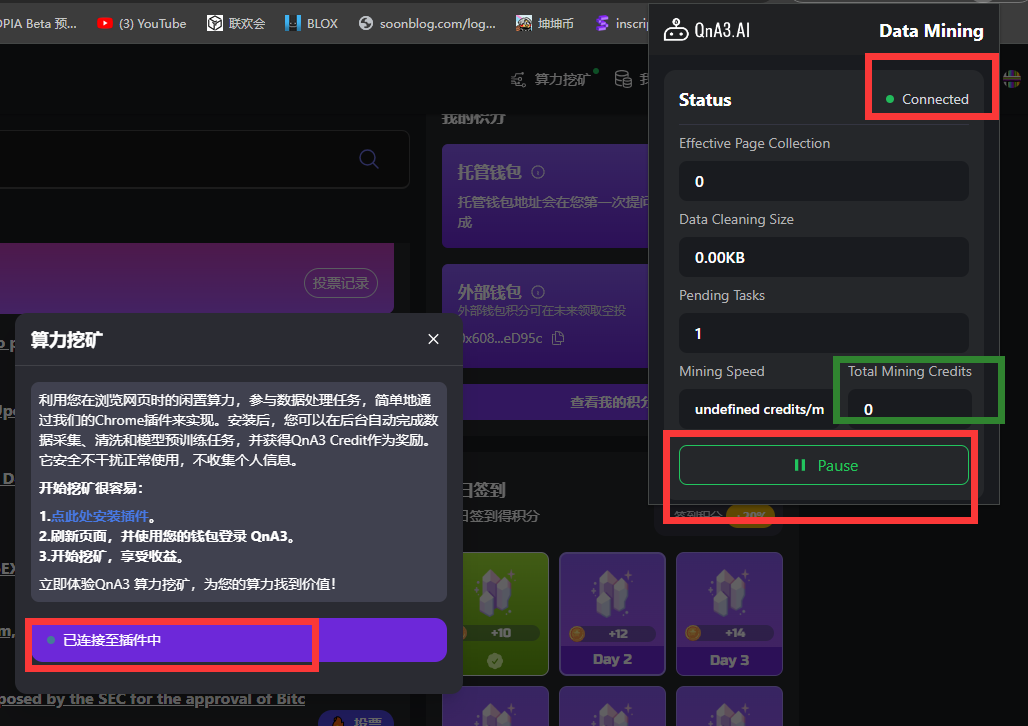Click the search magnifier icon
Screen dimensions: 1028x726
(x=368, y=159)
